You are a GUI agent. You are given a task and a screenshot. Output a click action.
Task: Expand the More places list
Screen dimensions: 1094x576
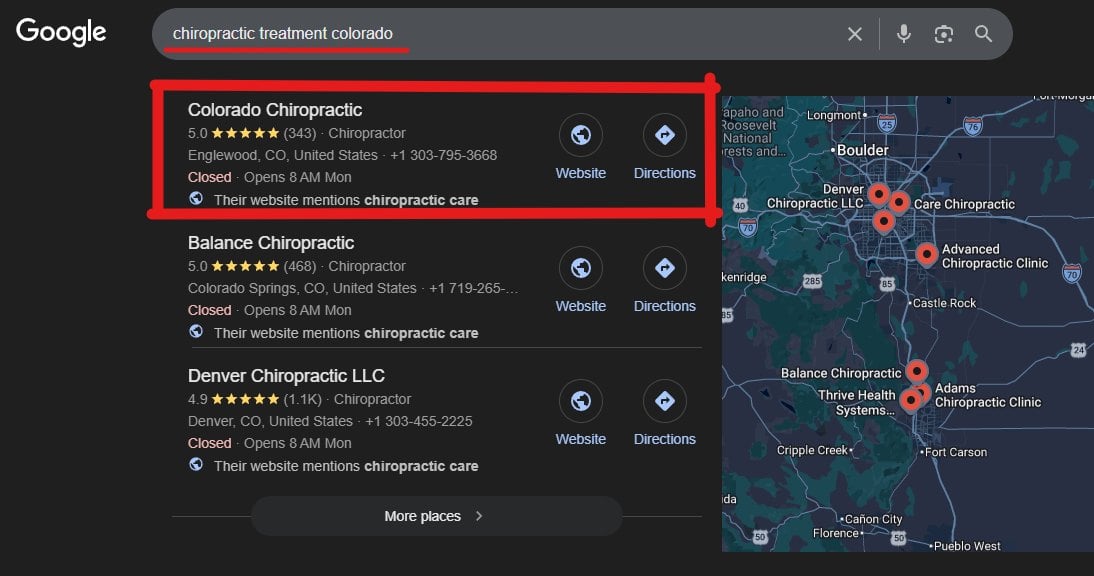436,516
